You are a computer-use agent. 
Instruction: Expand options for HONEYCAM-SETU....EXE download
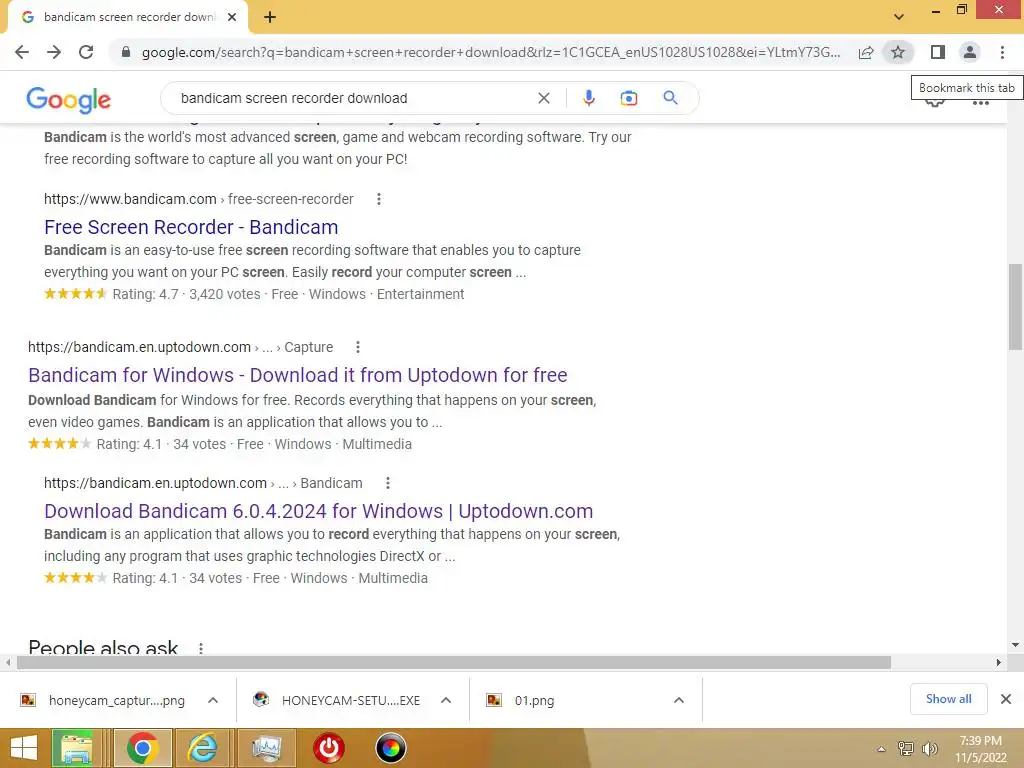click(x=446, y=700)
